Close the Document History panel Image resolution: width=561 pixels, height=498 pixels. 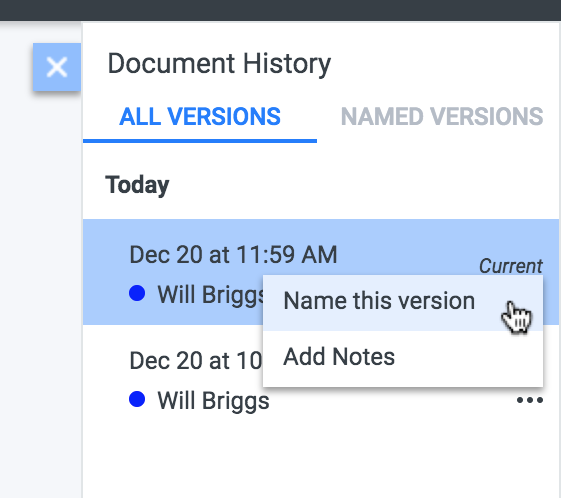[x=57, y=67]
